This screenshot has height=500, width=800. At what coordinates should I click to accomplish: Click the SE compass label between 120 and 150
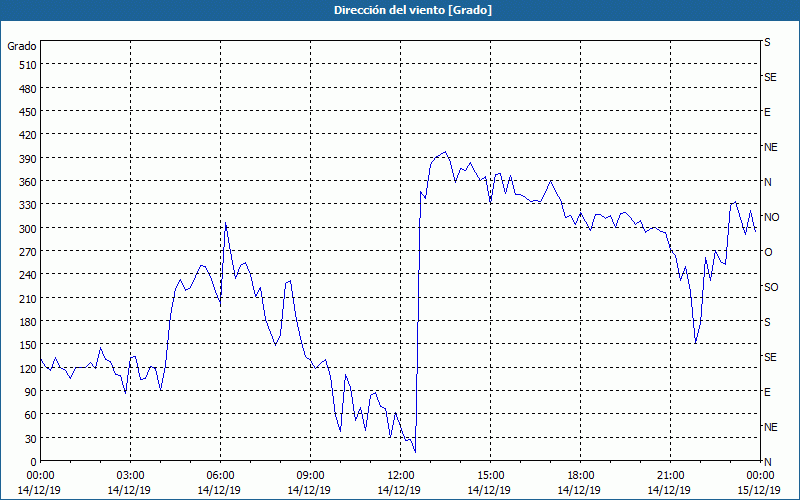point(770,357)
